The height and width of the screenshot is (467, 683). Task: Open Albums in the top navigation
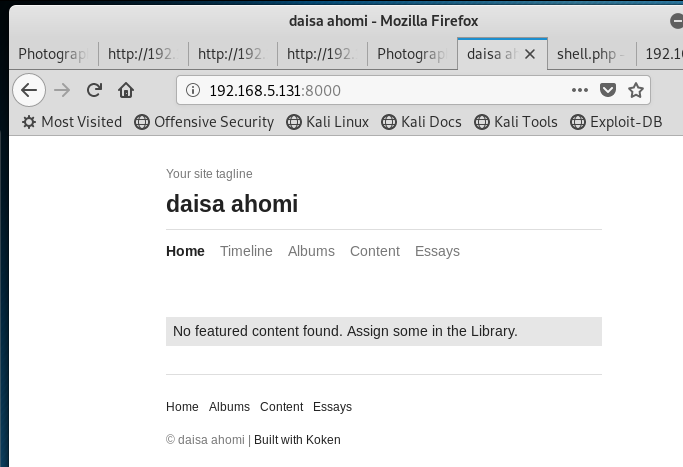pyautogui.click(x=311, y=251)
